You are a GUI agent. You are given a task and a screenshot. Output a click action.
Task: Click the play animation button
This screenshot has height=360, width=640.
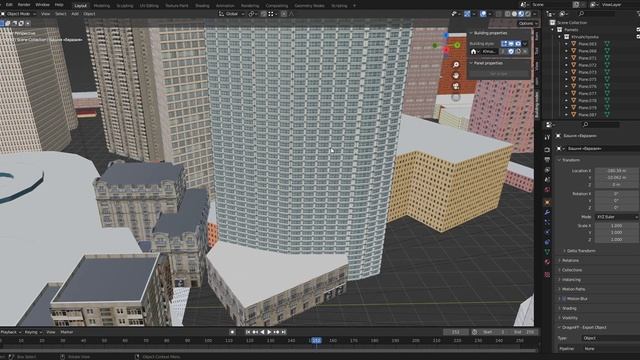click(269, 332)
